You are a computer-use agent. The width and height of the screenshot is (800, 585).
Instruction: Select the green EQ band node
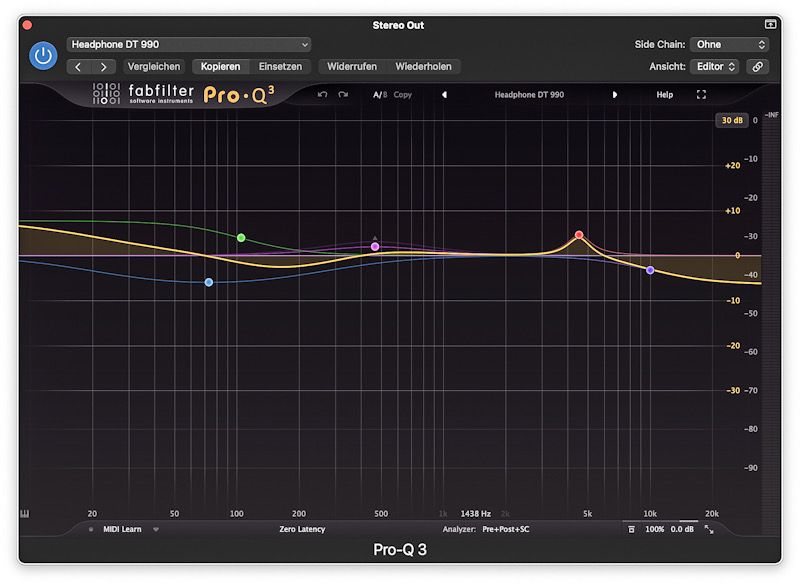[x=241, y=238]
